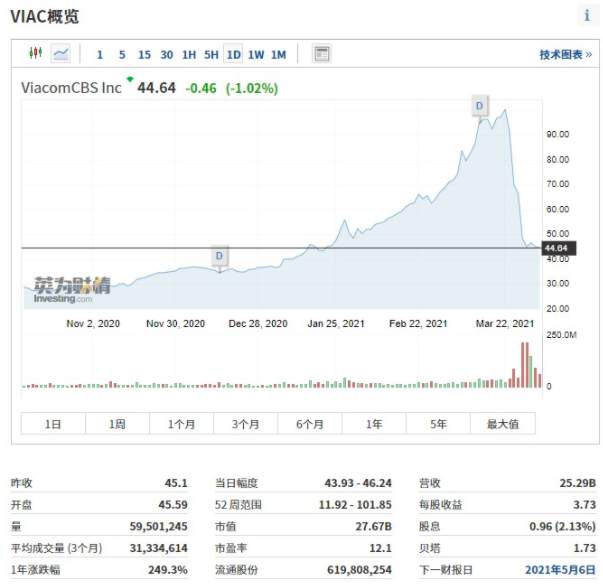The height and width of the screenshot is (587, 603).
Task: Switch range to 6个月
Action: tap(310, 424)
